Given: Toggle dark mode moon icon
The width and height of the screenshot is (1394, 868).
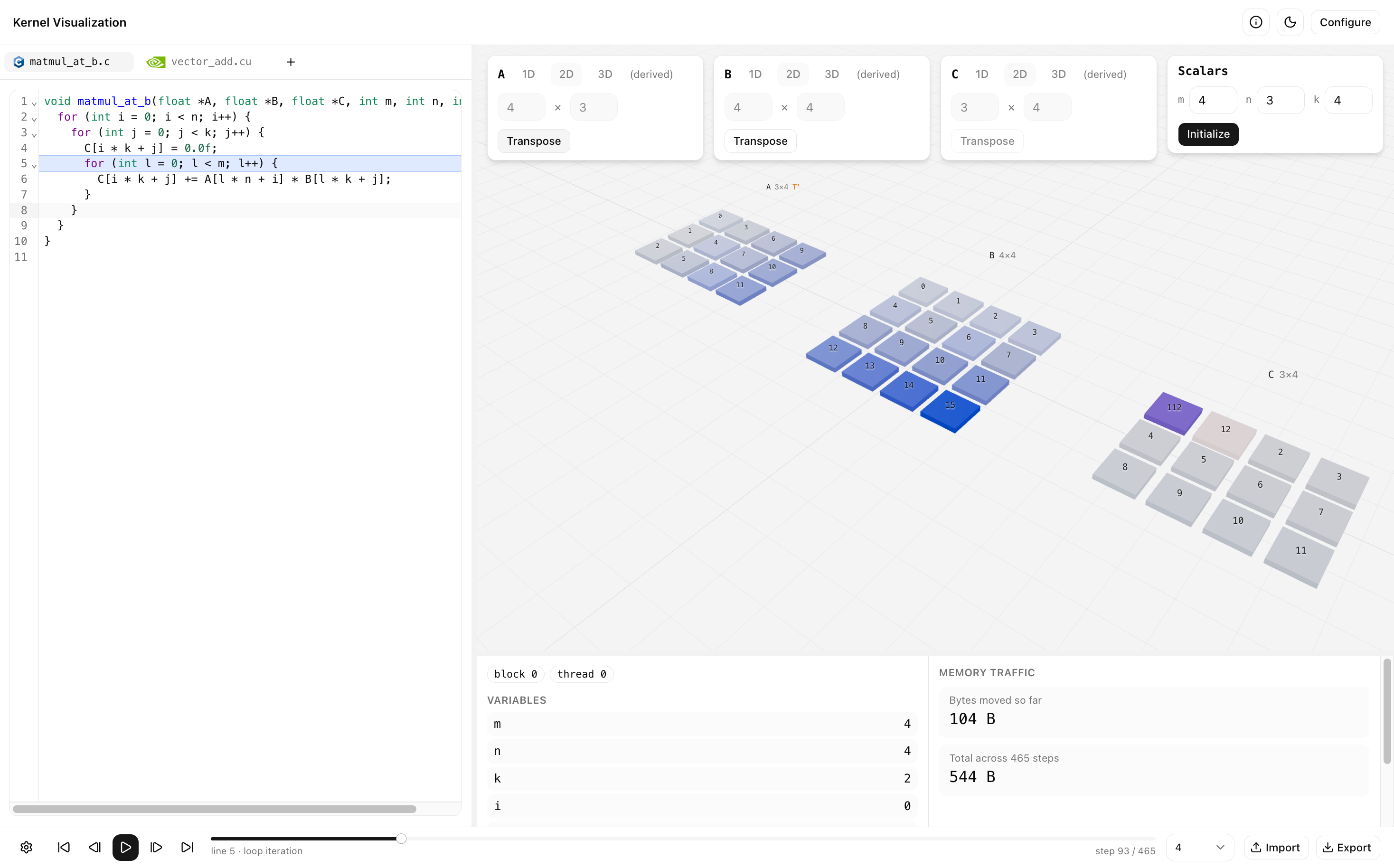Looking at the screenshot, I should pos(1290,22).
